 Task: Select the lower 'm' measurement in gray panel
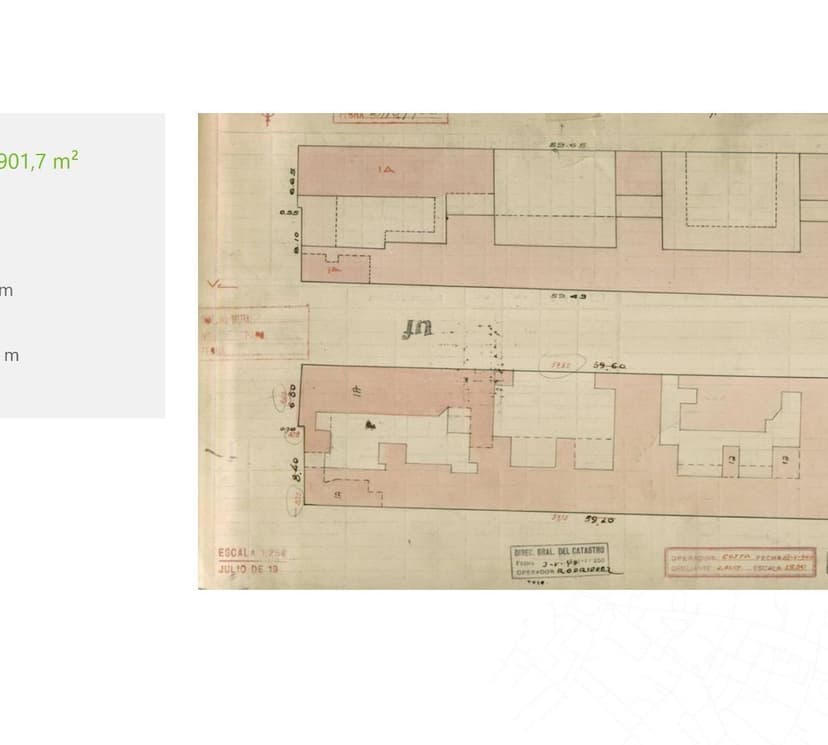(10, 356)
